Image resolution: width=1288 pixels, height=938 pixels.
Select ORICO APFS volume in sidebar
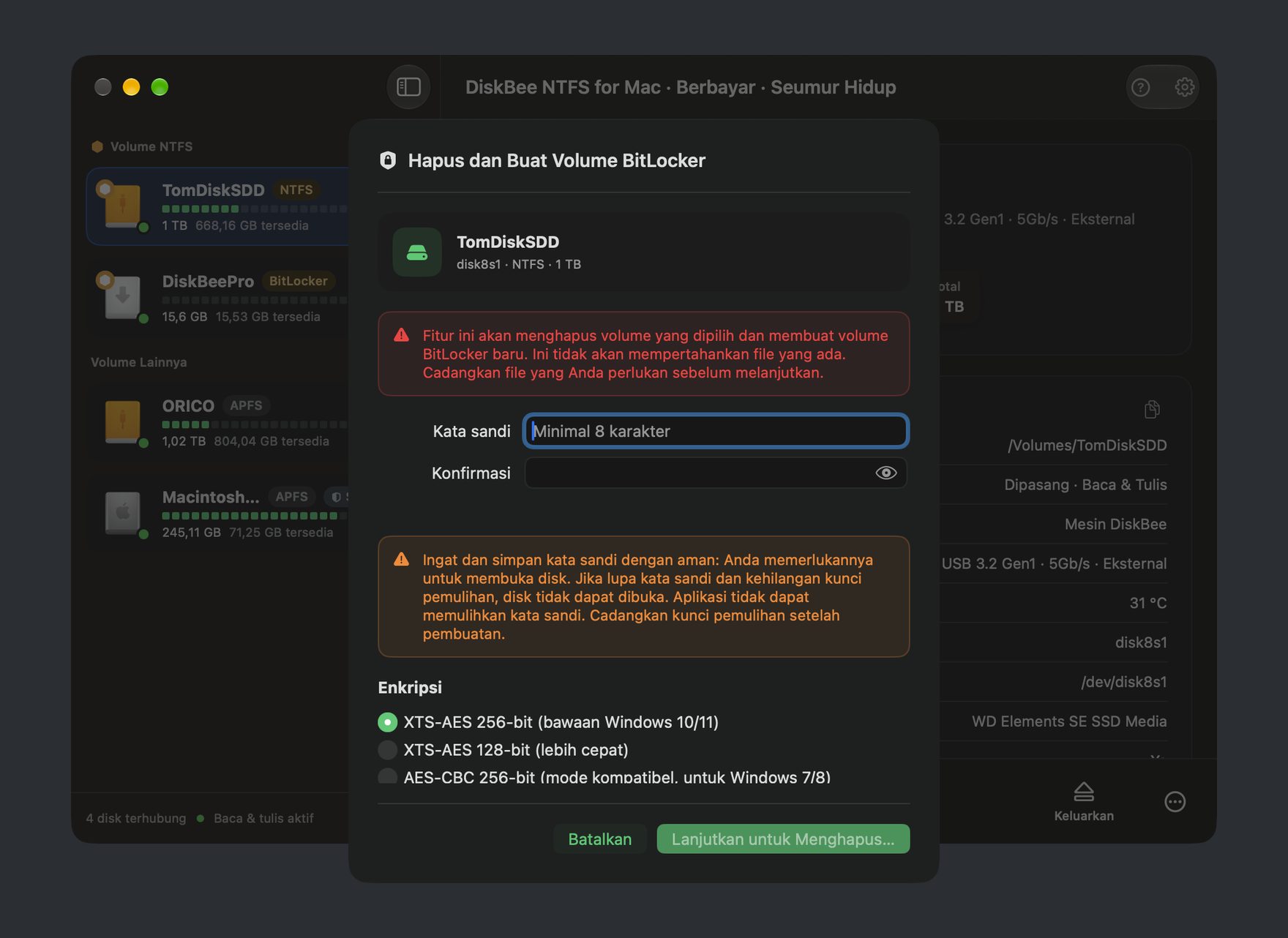pos(218,422)
